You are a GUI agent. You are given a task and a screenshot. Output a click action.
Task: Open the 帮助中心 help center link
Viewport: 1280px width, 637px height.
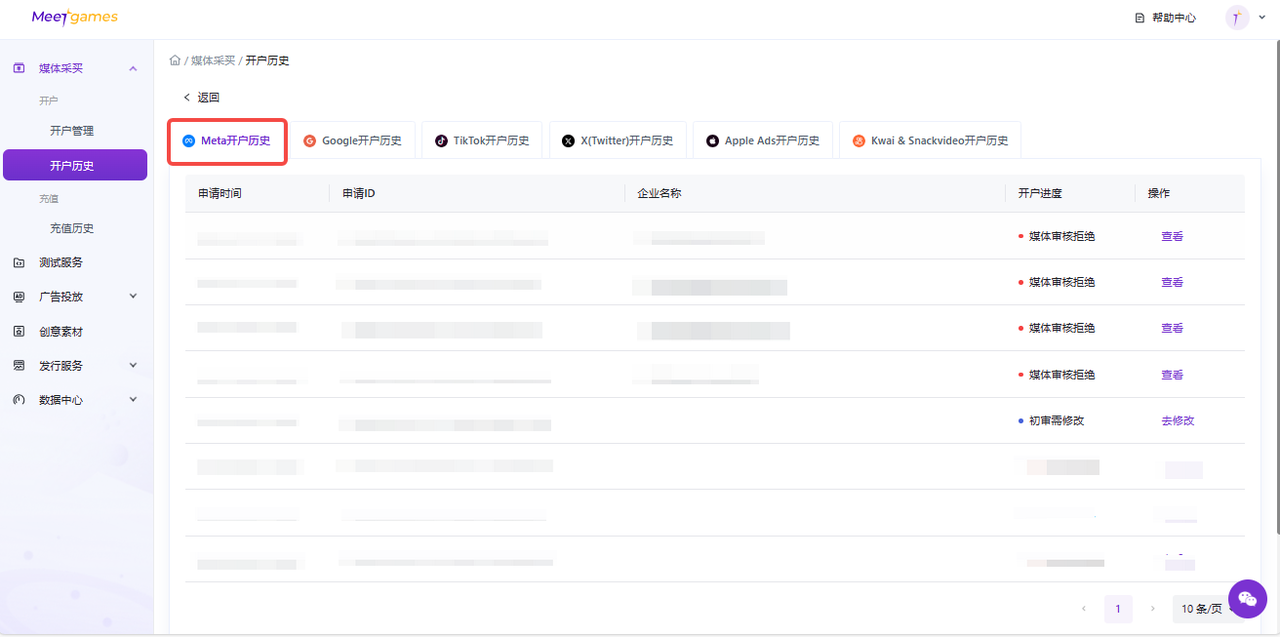[1173, 18]
